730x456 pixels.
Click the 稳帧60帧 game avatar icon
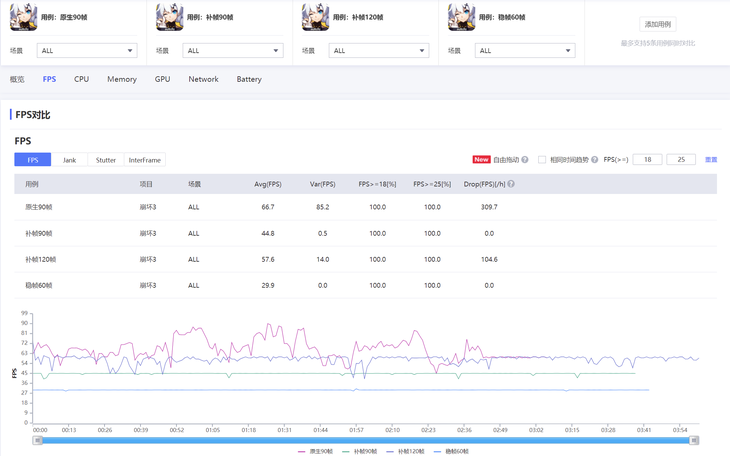(x=461, y=17)
